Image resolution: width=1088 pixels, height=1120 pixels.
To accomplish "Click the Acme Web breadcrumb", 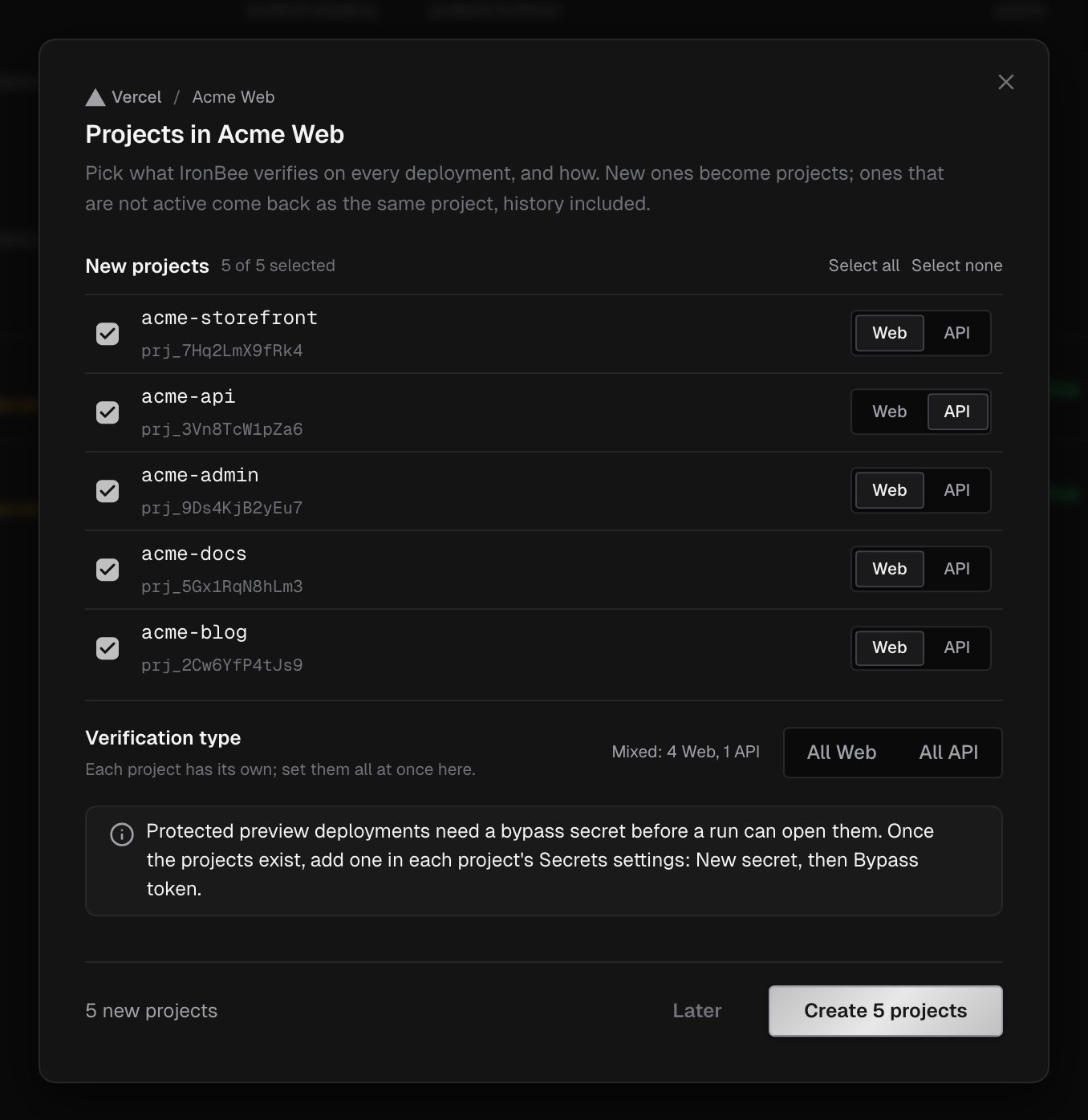I will (x=233, y=97).
